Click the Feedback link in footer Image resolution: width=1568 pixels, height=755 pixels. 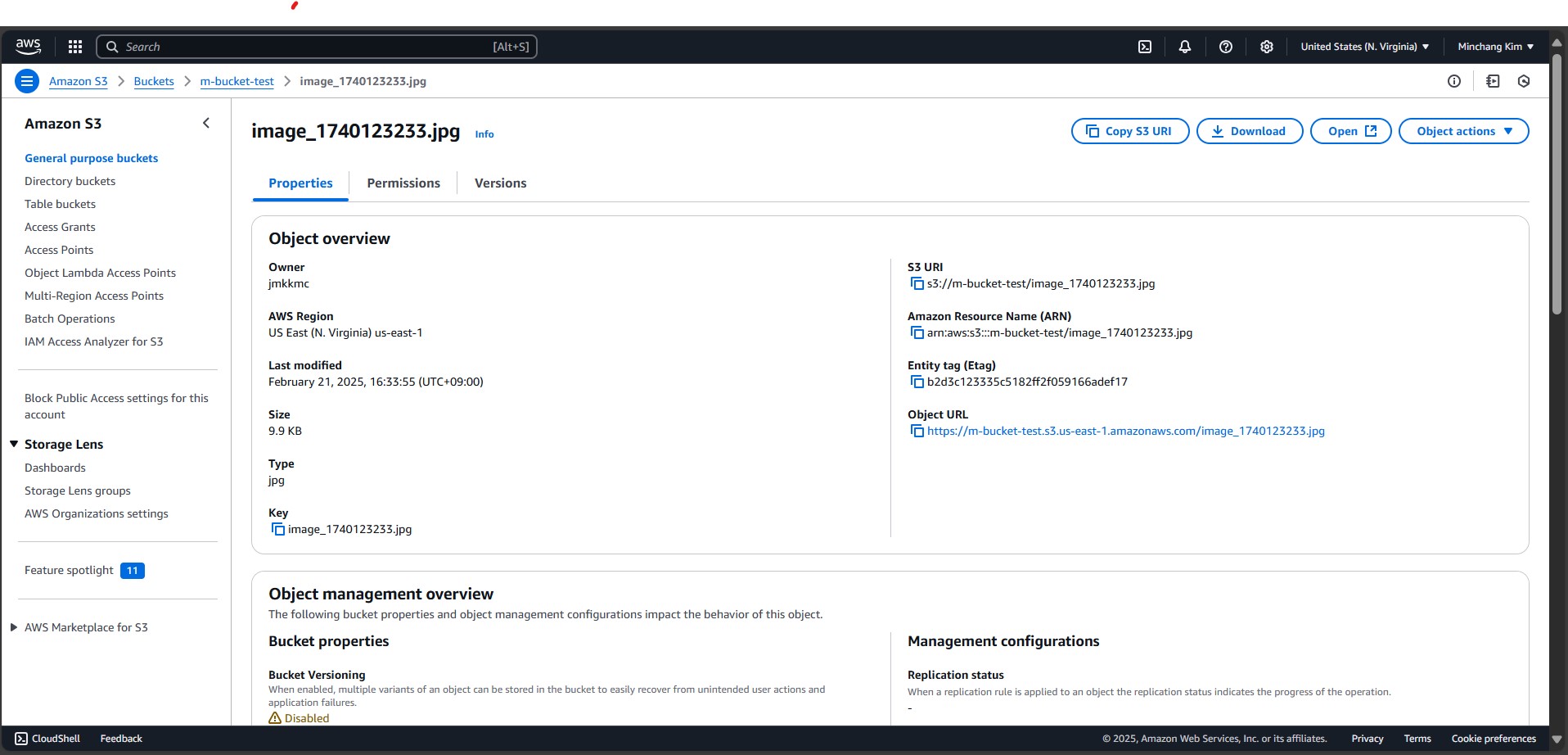(121, 739)
